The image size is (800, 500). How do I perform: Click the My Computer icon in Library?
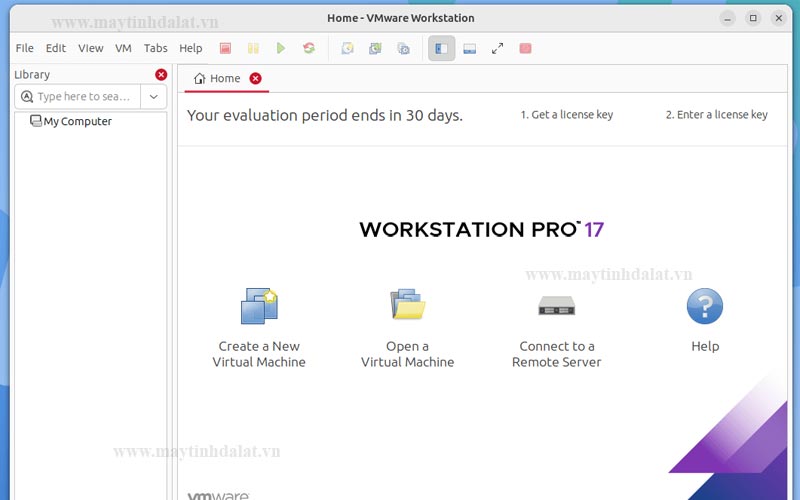pyautogui.click(x=36, y=121)
